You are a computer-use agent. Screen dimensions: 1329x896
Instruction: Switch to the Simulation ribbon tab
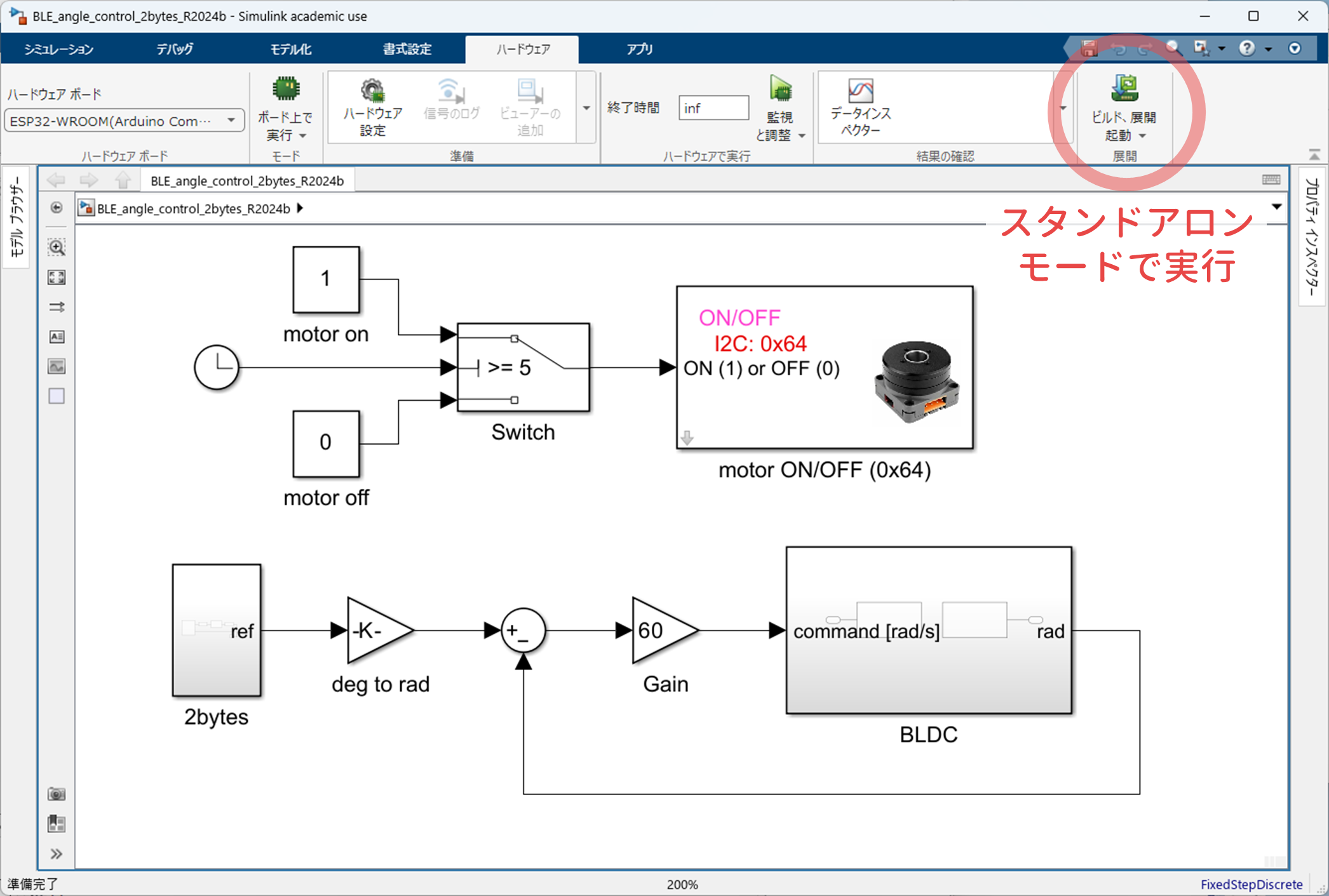click(58, 49)
